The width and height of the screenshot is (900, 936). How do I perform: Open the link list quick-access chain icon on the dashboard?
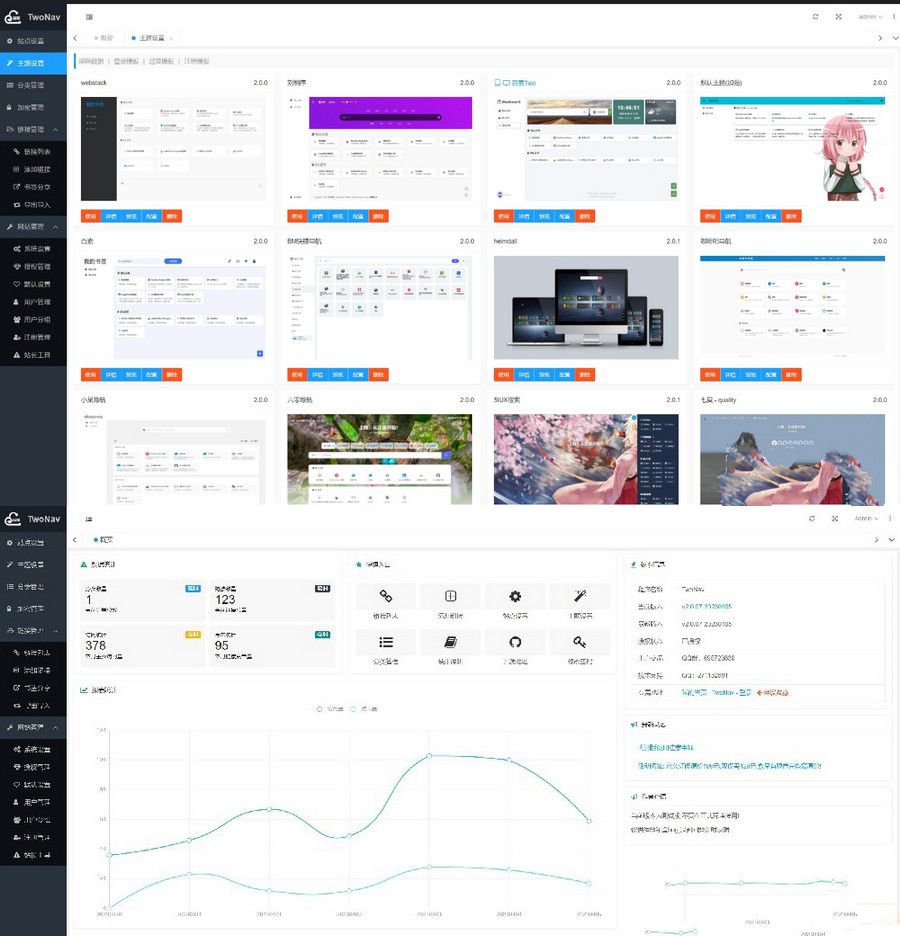(x=386, y=596)
